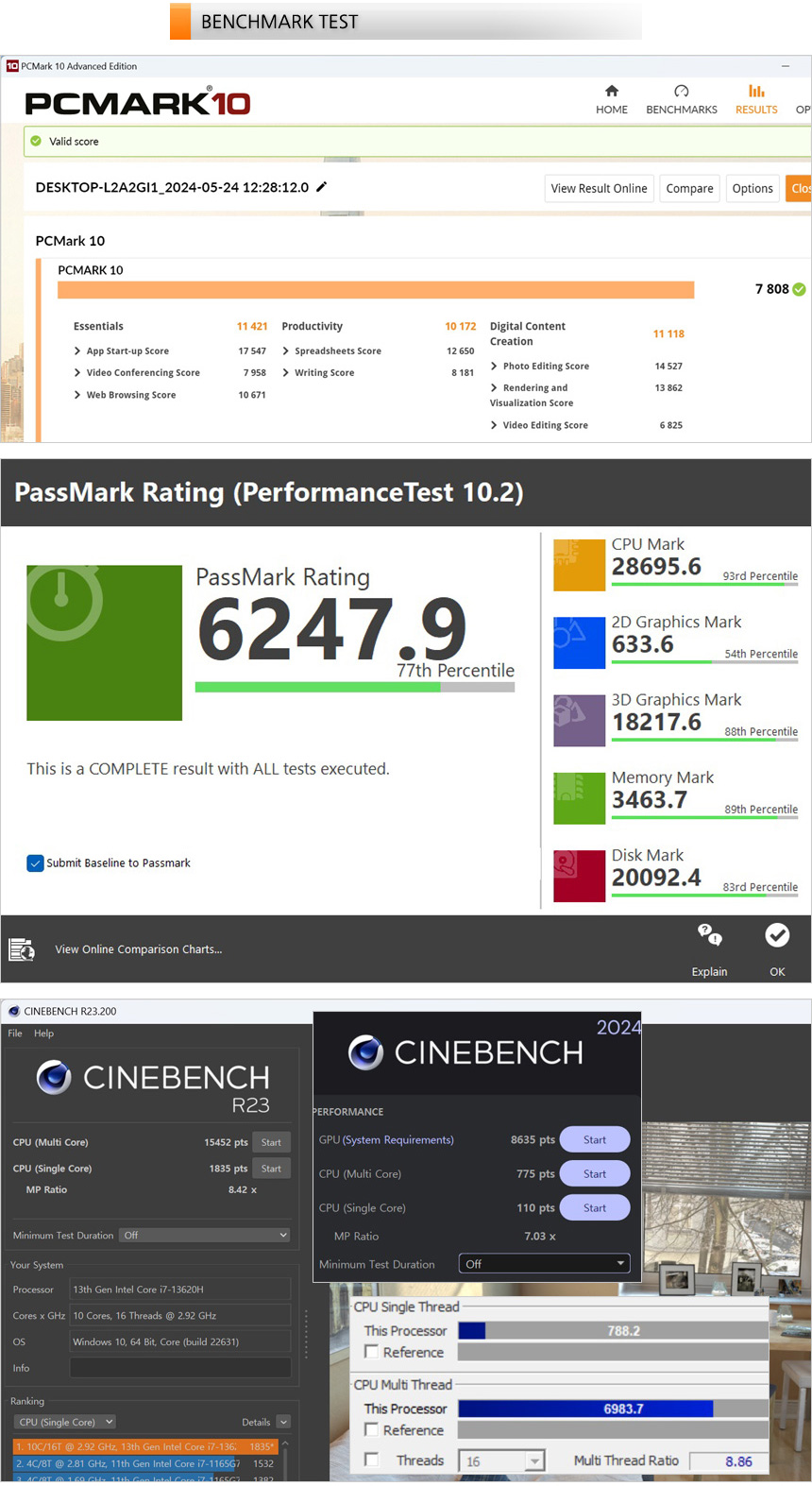Toggle Submit Baseline to Passmark checkbox
Screen dimensions: 812x1486
tap(35, 863)
